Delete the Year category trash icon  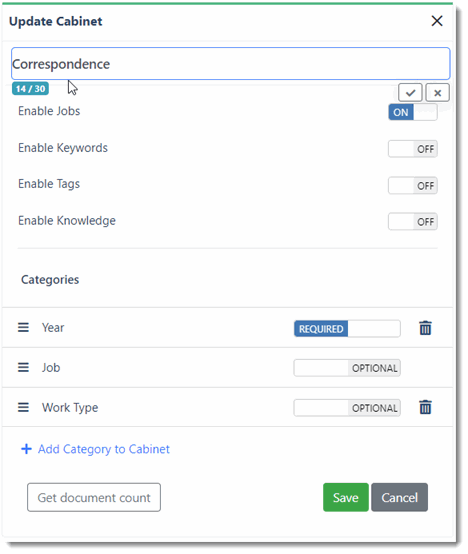425,328
